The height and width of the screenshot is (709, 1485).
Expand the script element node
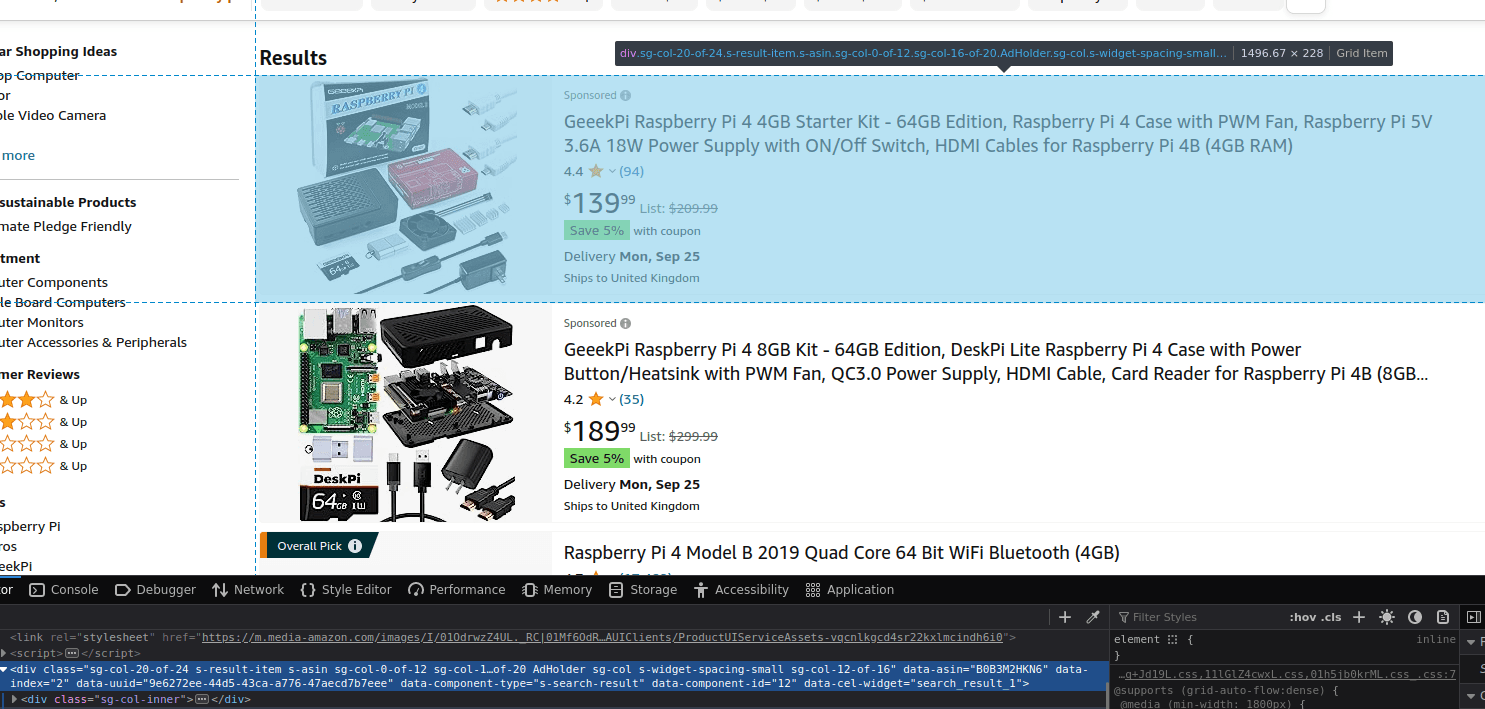[4, 652]
